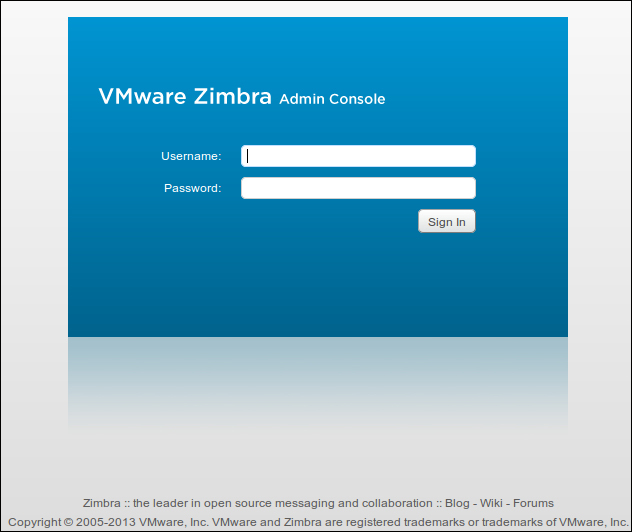Click the large Zimbra word in the title

[x=233, y=96]
